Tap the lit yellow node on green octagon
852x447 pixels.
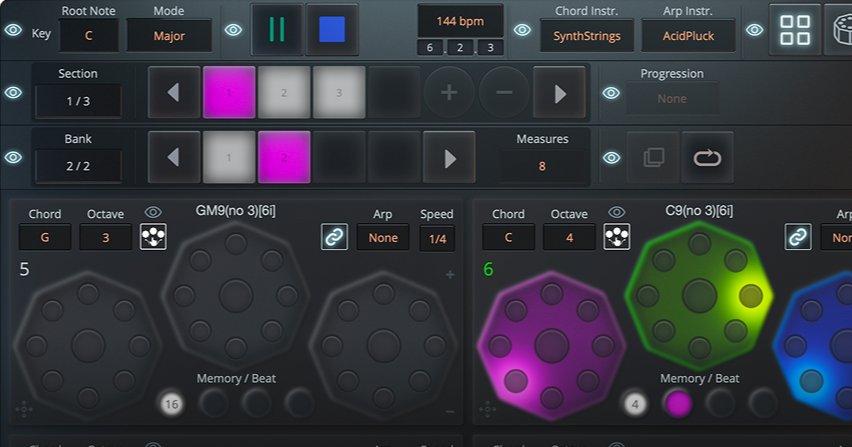(751, 296)
